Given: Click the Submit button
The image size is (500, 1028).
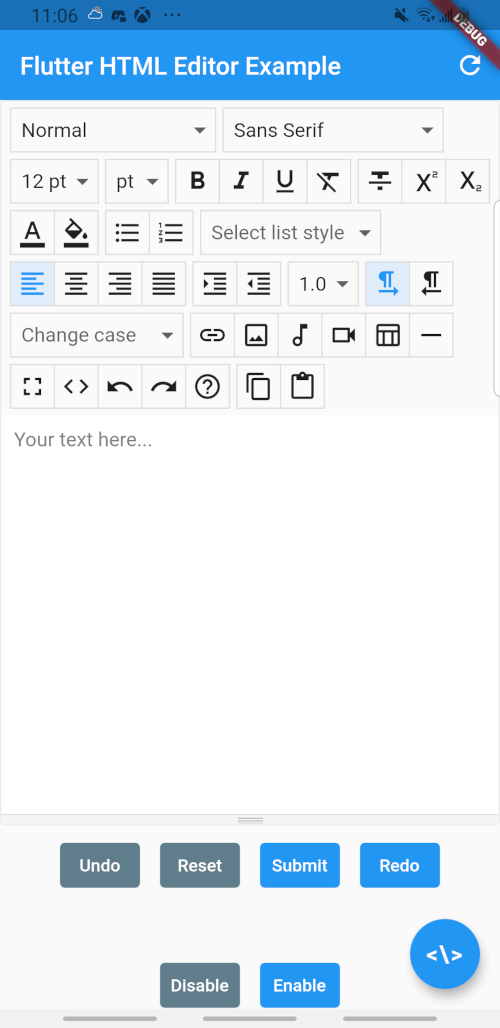Looking at the screenshot, I should [299, 865].
